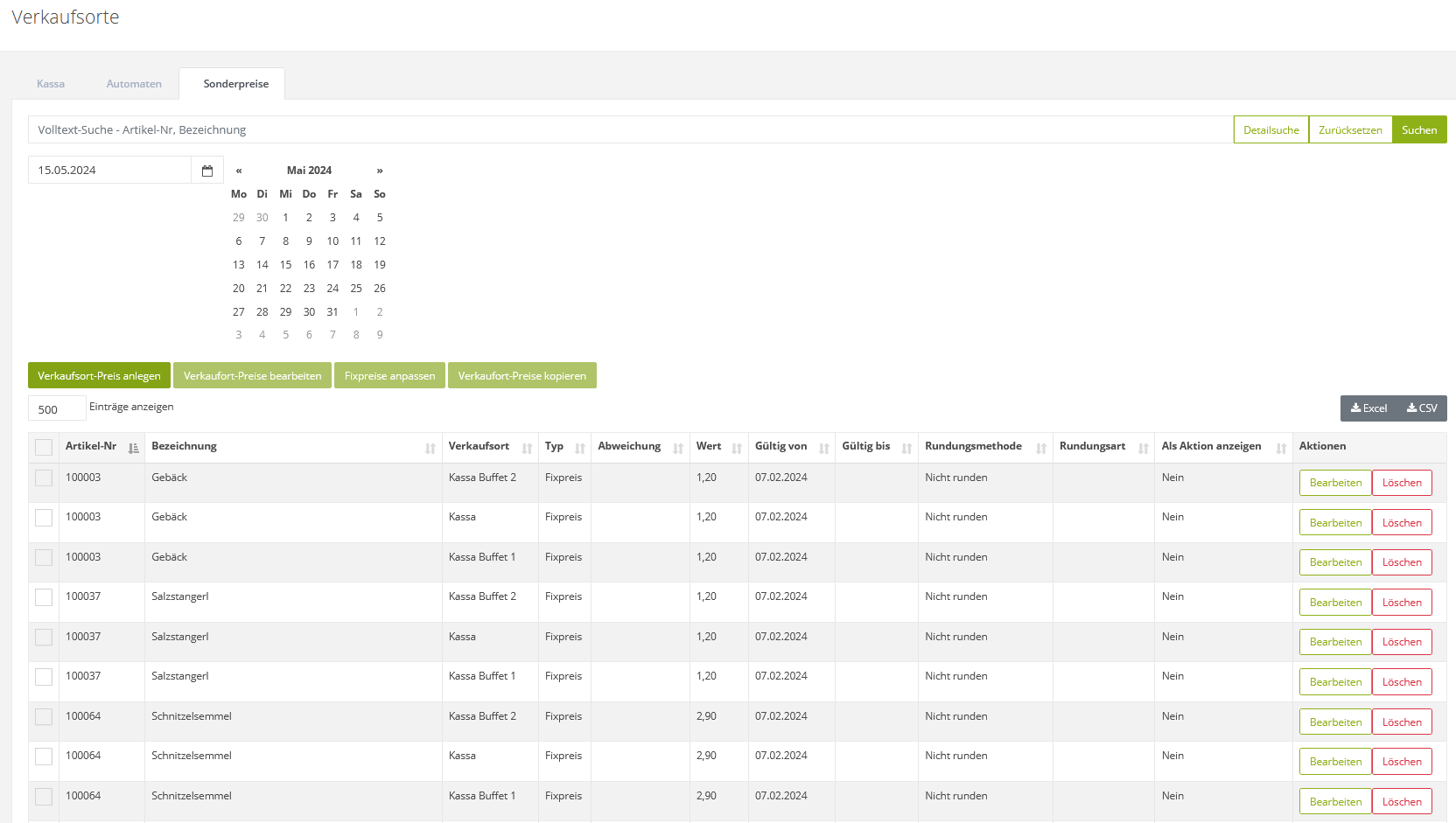Screen dimensions: 1456x823
Task: Click the Detailsuche button
Action: pos(1271,129)
